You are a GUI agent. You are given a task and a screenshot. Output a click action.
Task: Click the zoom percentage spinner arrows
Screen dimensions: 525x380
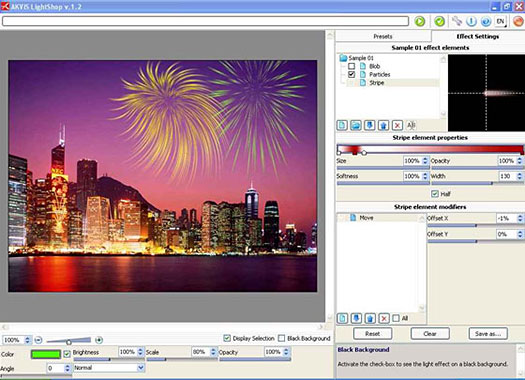pos(27,340)
